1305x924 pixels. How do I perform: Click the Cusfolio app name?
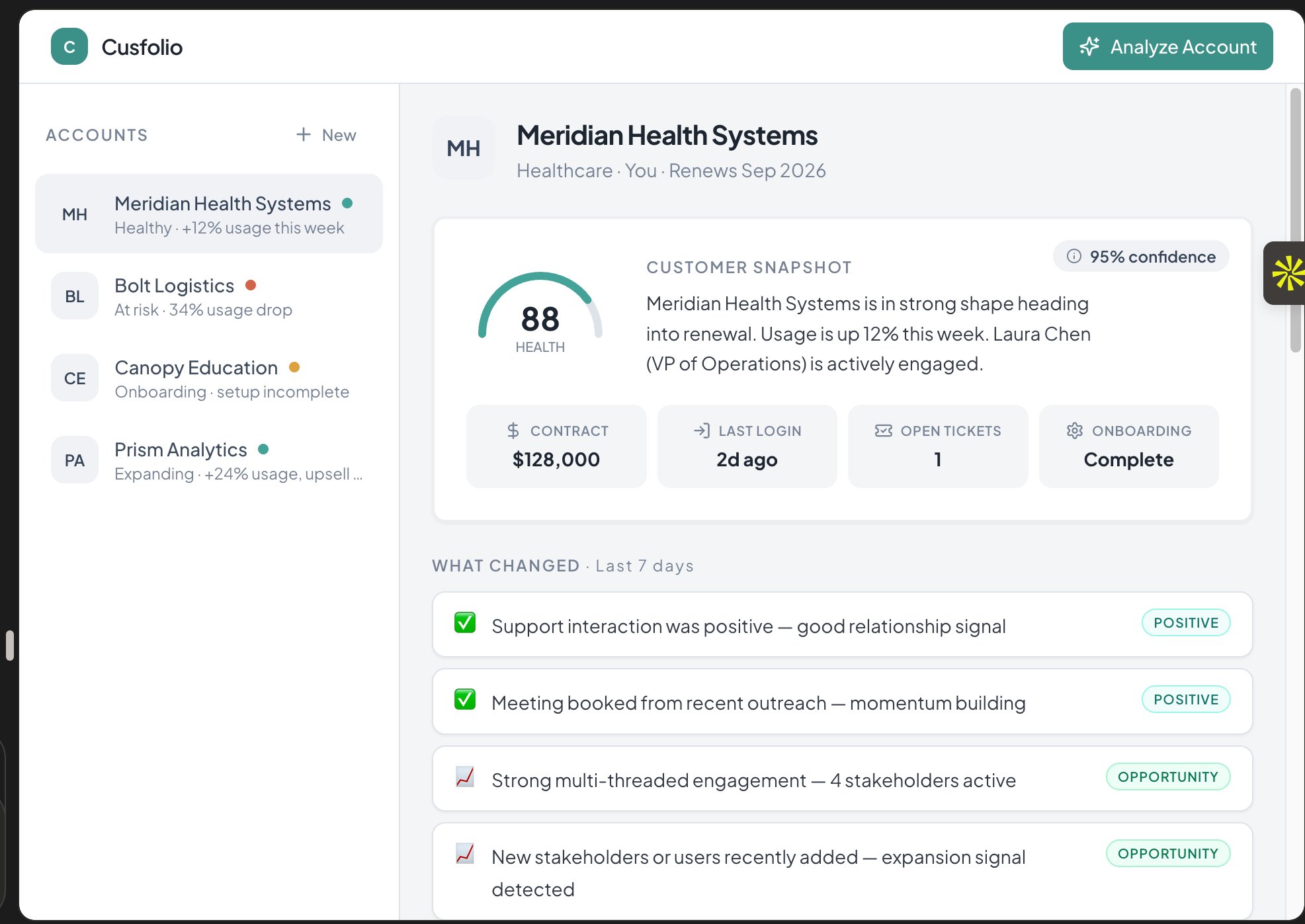click(142, 47)
